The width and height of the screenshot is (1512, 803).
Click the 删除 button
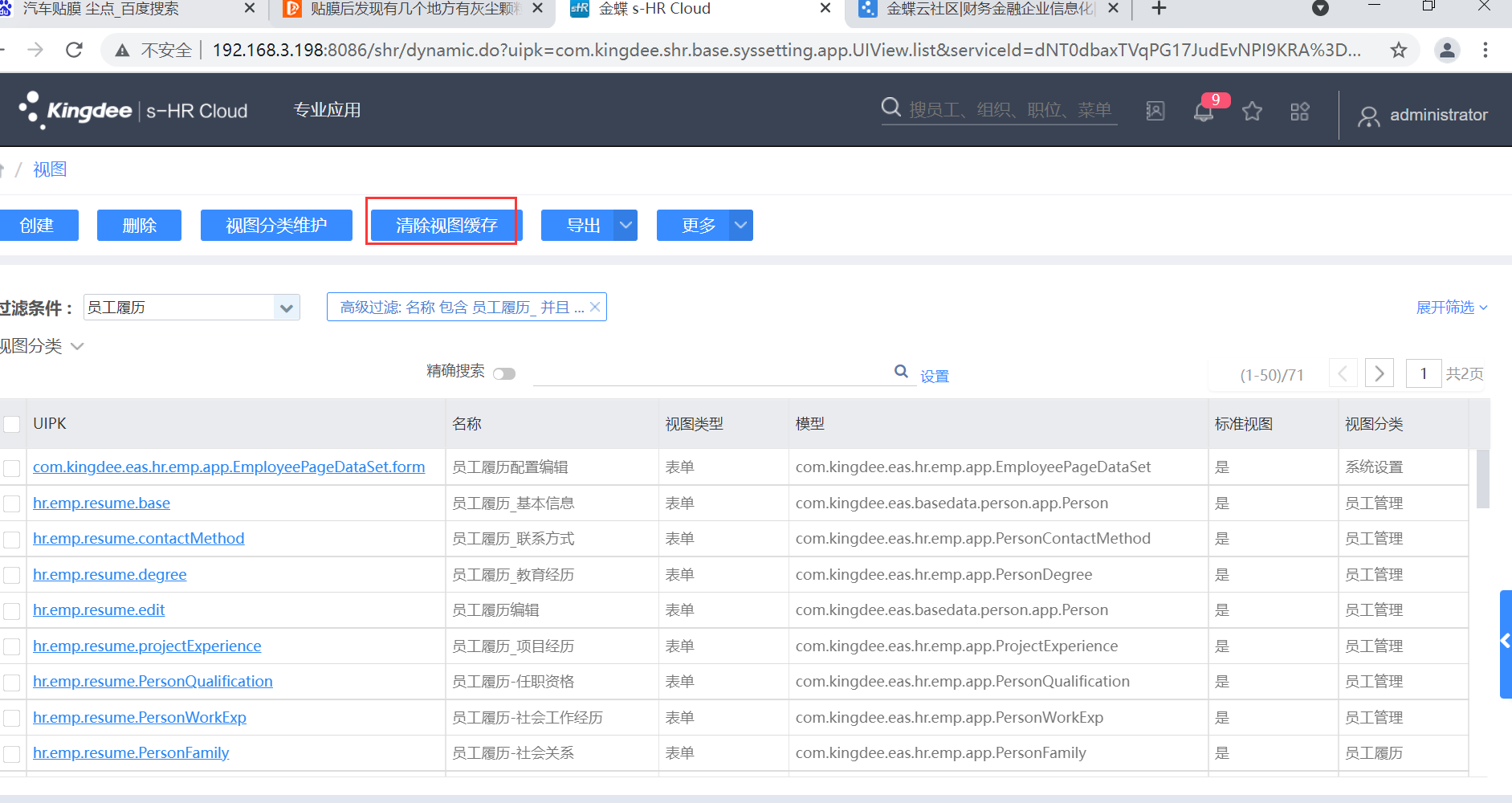(139, 226)
